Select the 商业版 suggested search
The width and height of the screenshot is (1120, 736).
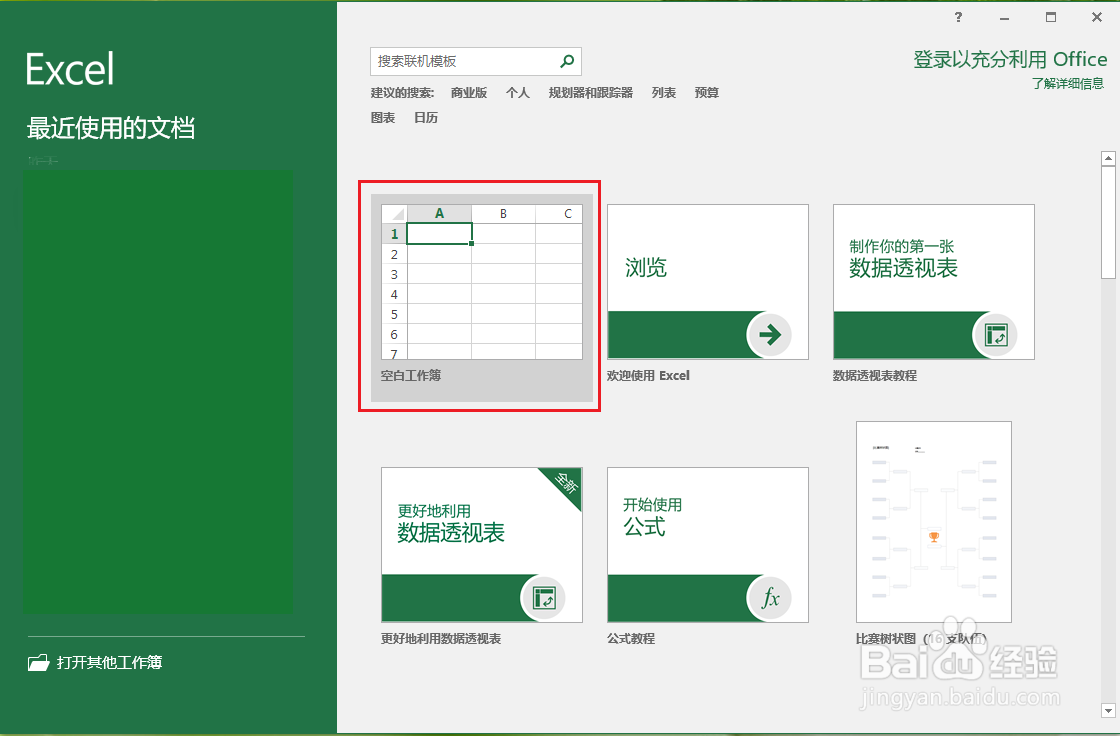click(x=469, y=93)
